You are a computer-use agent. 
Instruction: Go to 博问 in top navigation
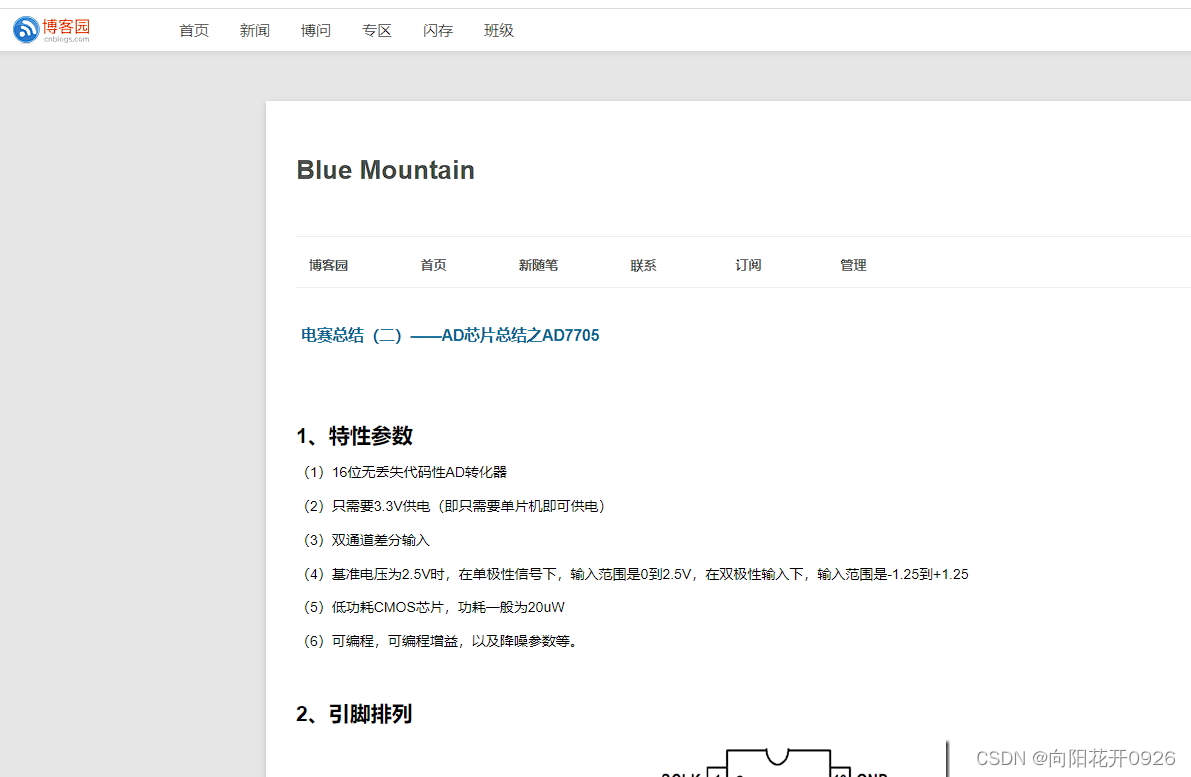[x=315, y=30]
